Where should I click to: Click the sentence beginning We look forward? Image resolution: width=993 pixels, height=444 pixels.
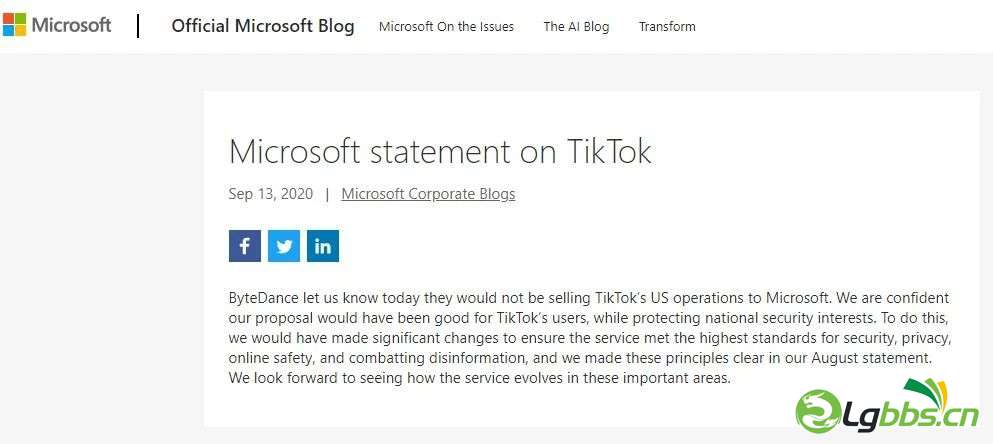click(x=479, y=379)
